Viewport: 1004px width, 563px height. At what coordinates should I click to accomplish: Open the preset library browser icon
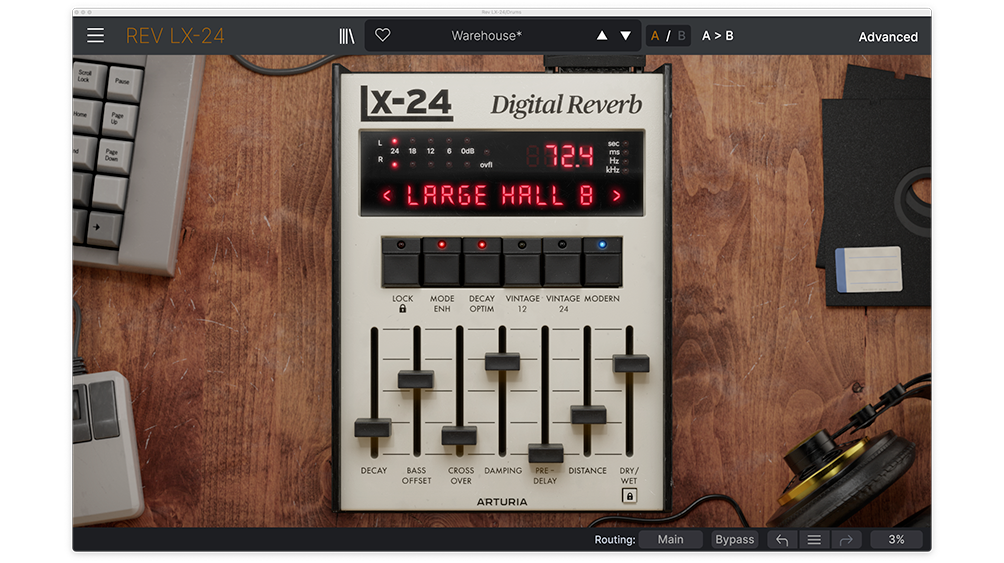(x=346, y=36)
